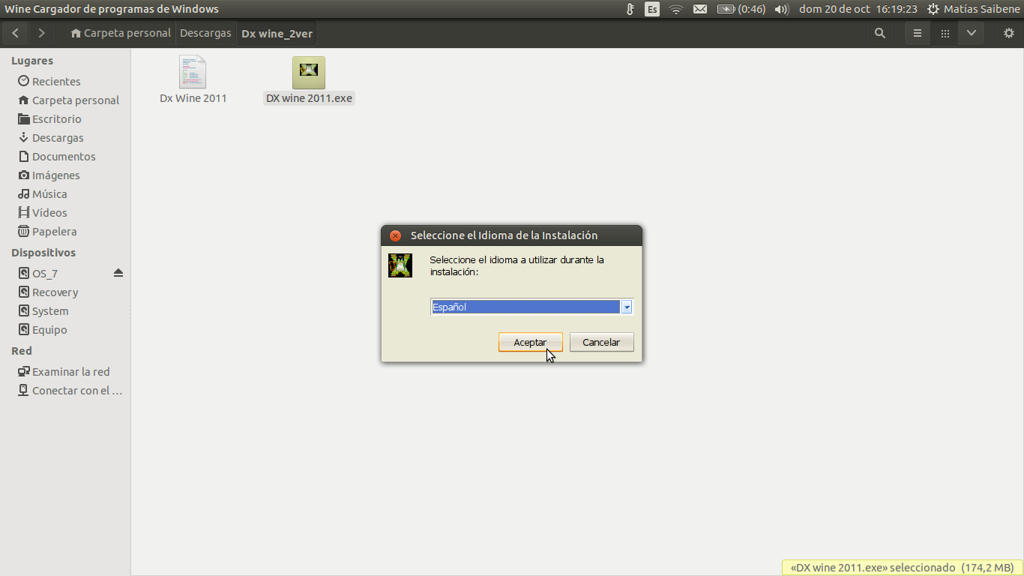Open the Es keyboard layout indicator
The height and width of the screenshot is (576, 1024).
point(652,9)
